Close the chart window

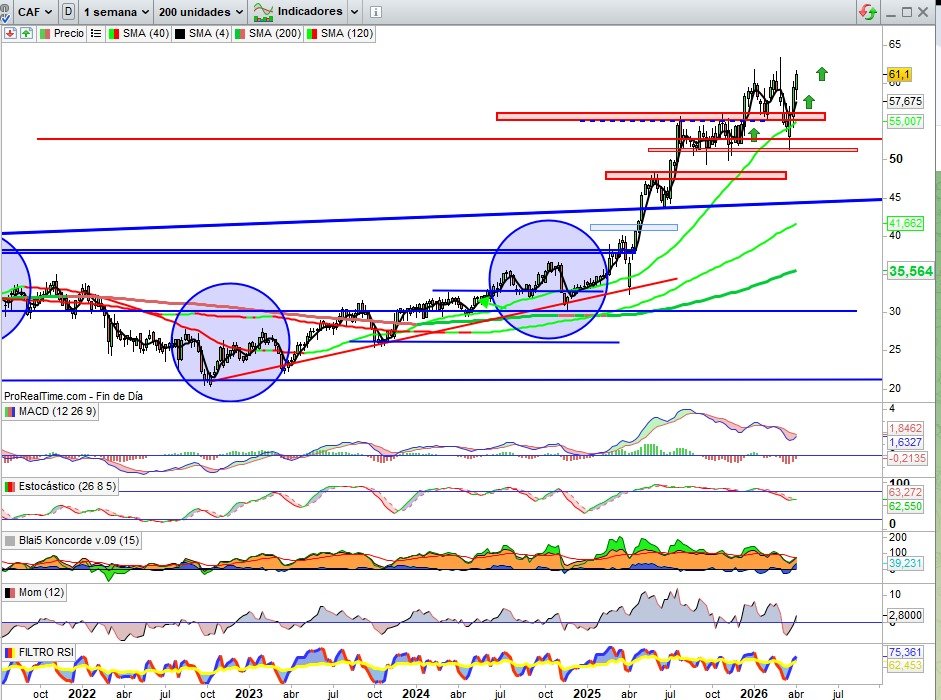(x=923, y=12)
